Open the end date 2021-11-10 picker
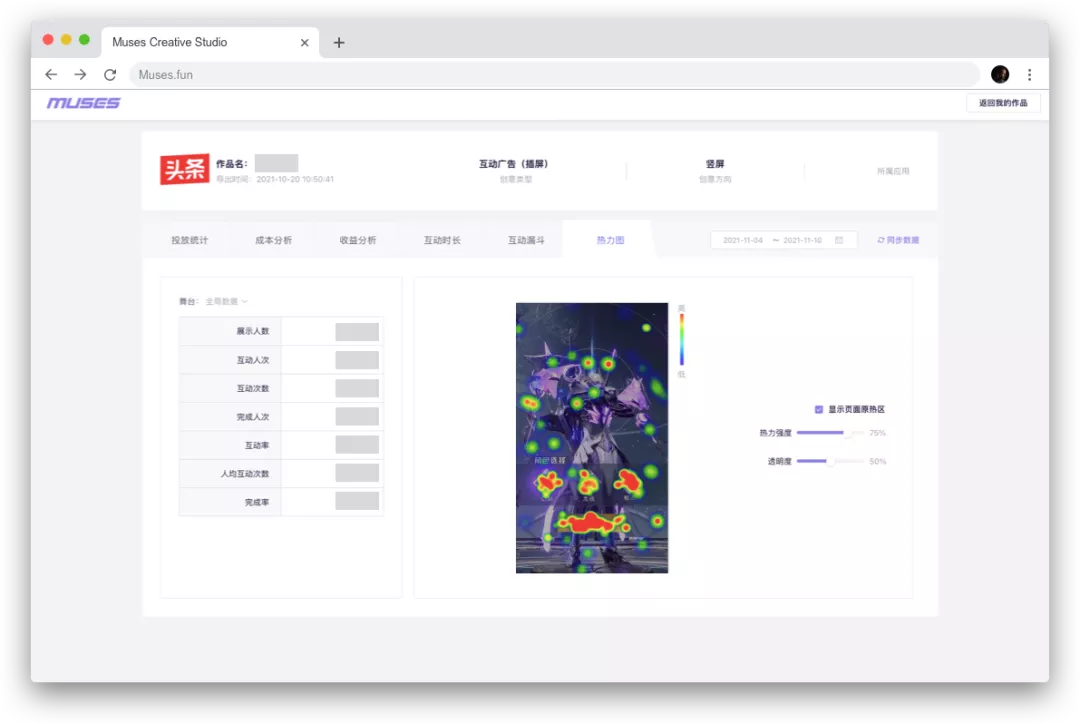 (x=802, y=240)
